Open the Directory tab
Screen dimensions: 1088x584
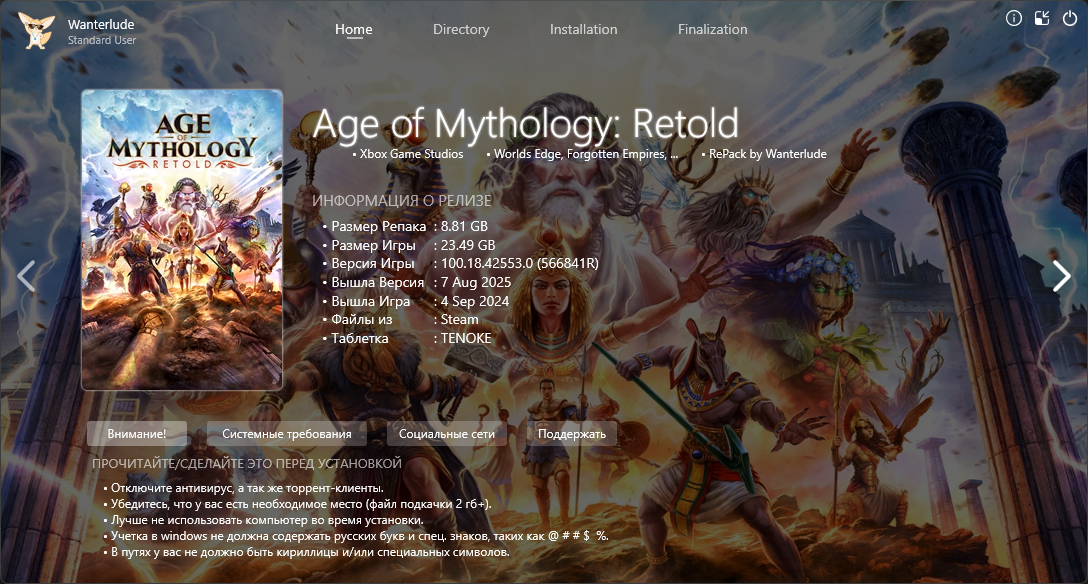[461, 29]
